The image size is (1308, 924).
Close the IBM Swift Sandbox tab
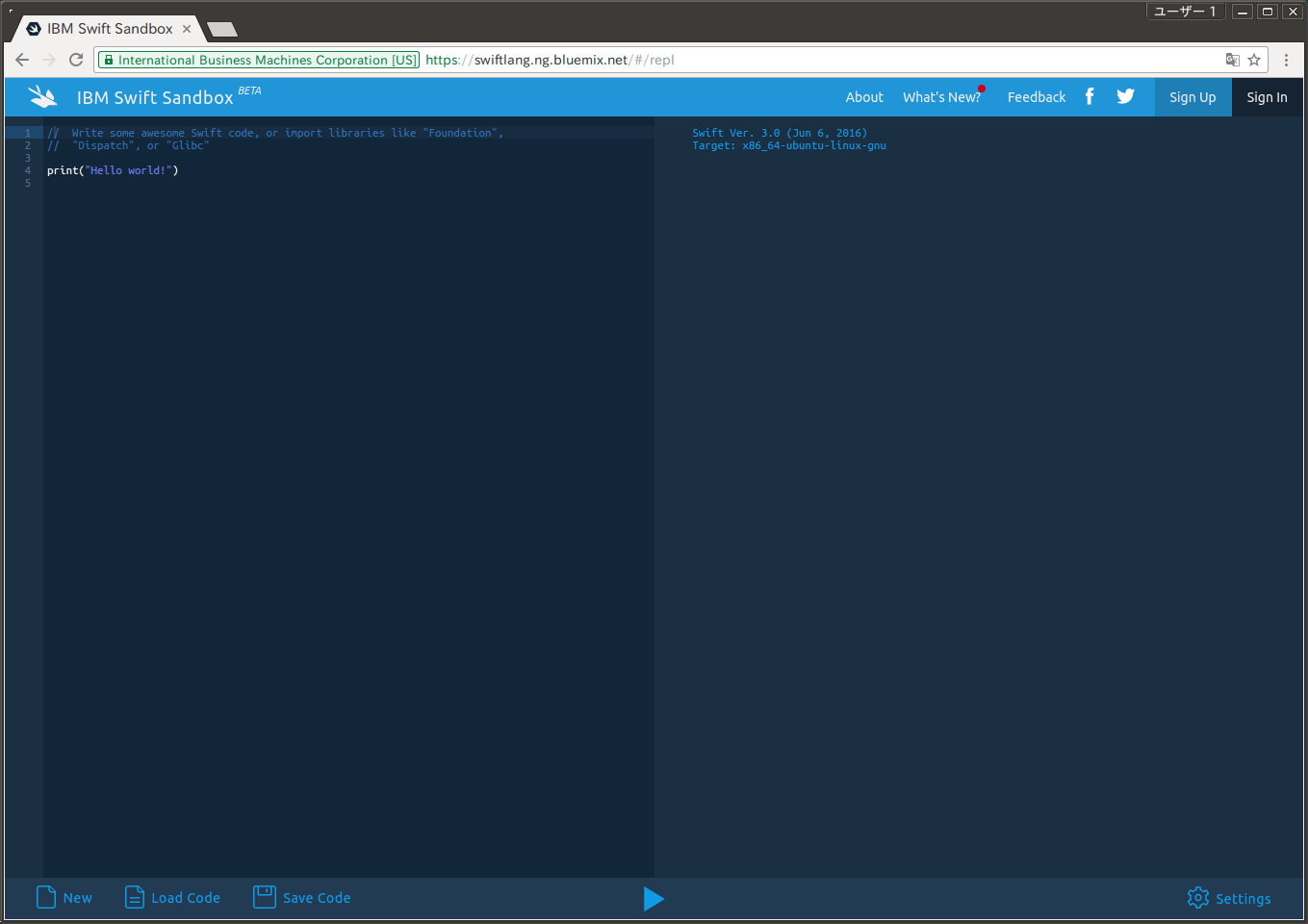click(x=187, y=29)
